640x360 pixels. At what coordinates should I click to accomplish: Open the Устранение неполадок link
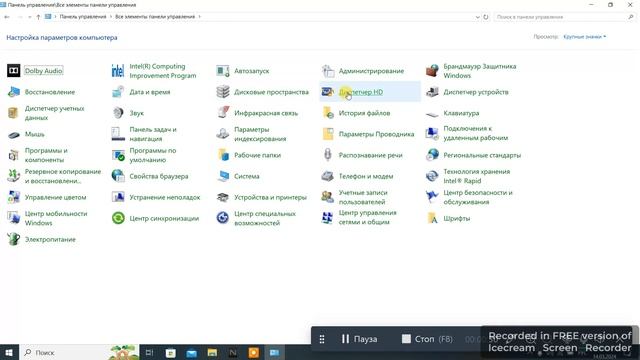(x=165, y=198)
